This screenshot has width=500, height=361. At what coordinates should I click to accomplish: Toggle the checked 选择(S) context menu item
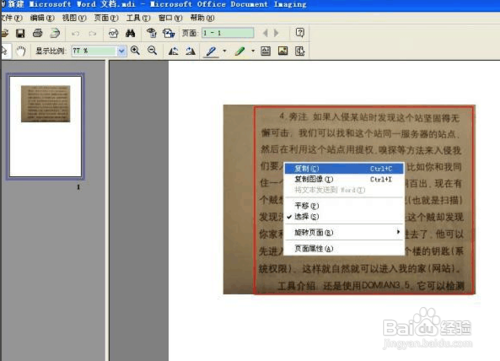[x=344, y=217]
